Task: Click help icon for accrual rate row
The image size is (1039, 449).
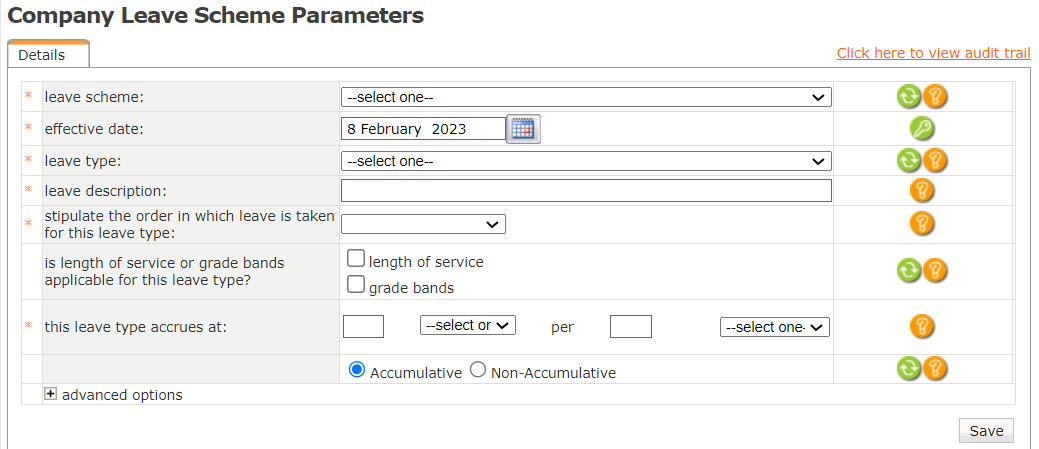Action: 922,326
